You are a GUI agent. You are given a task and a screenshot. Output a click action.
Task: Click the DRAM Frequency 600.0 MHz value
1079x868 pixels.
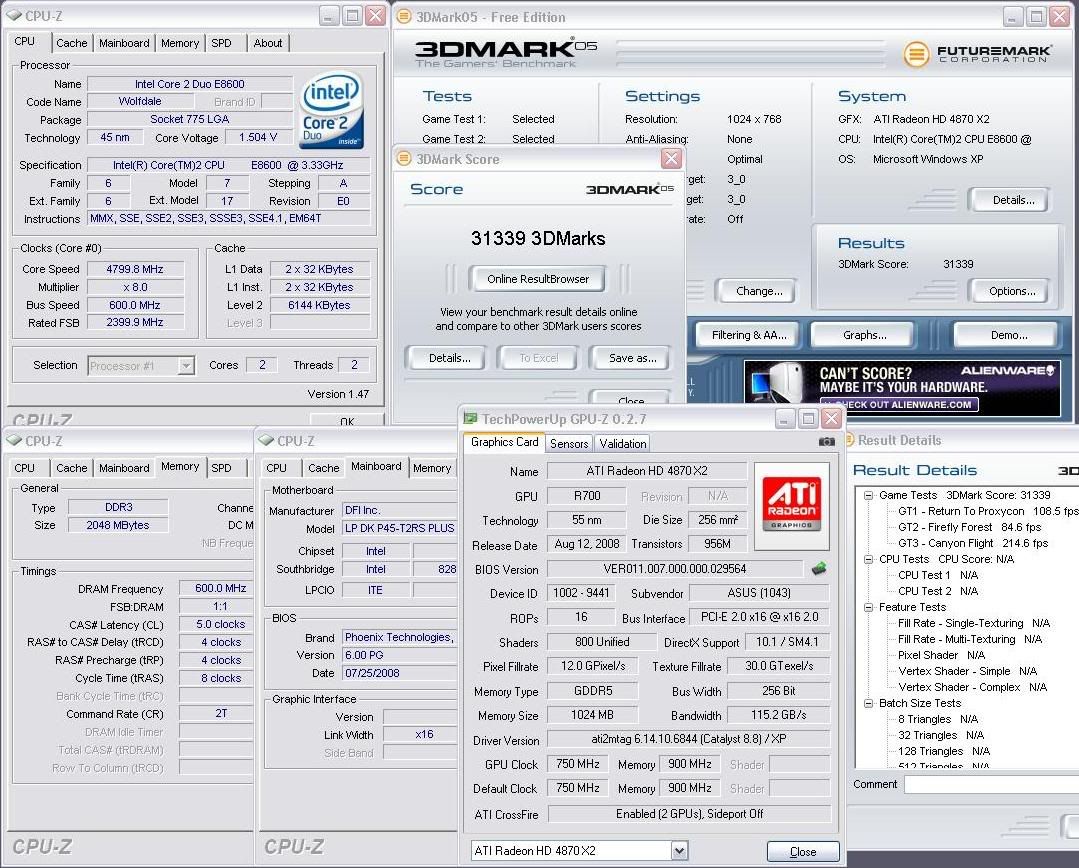[x=215, y=588]
